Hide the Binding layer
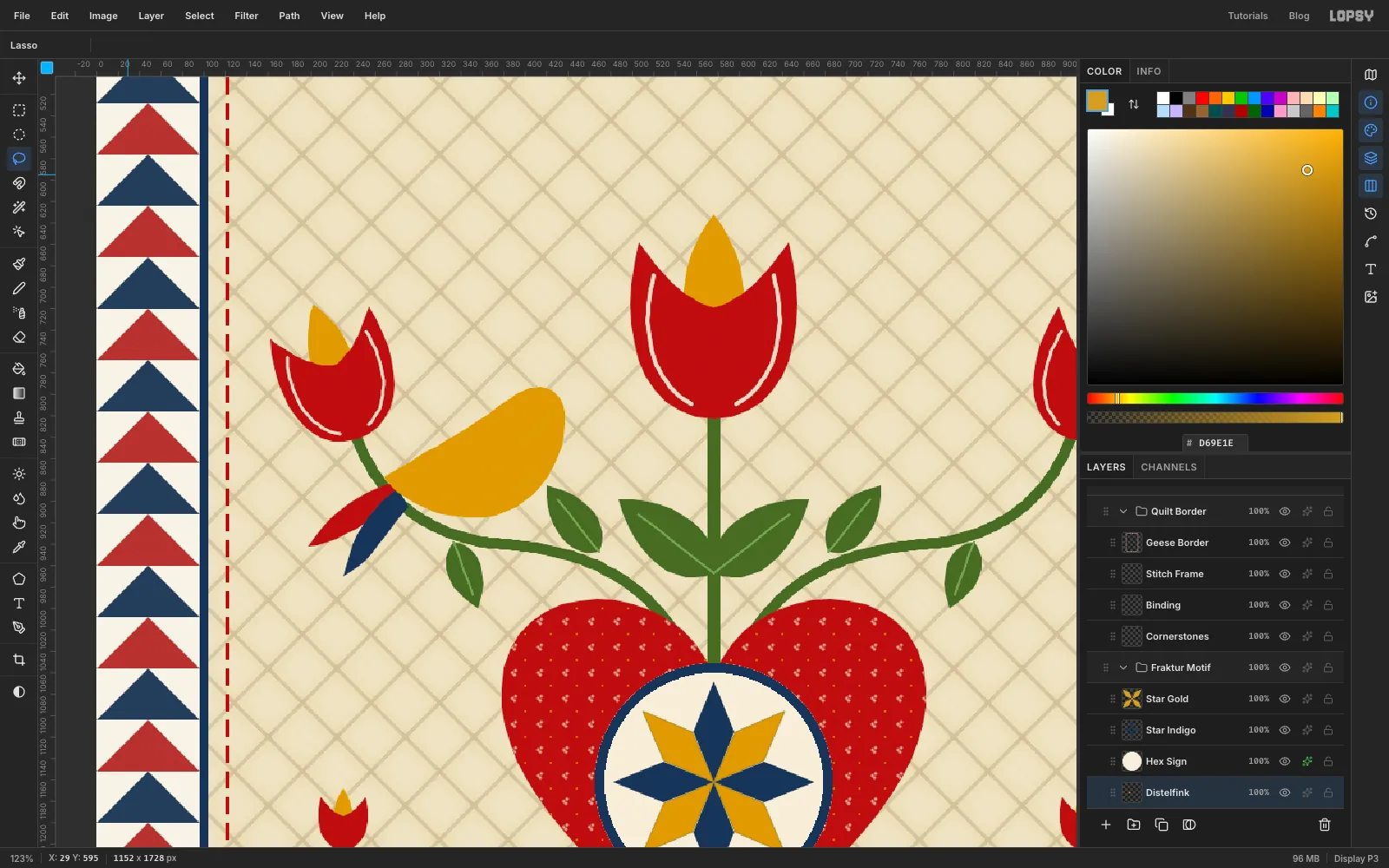 click(x=1285, y=605)
